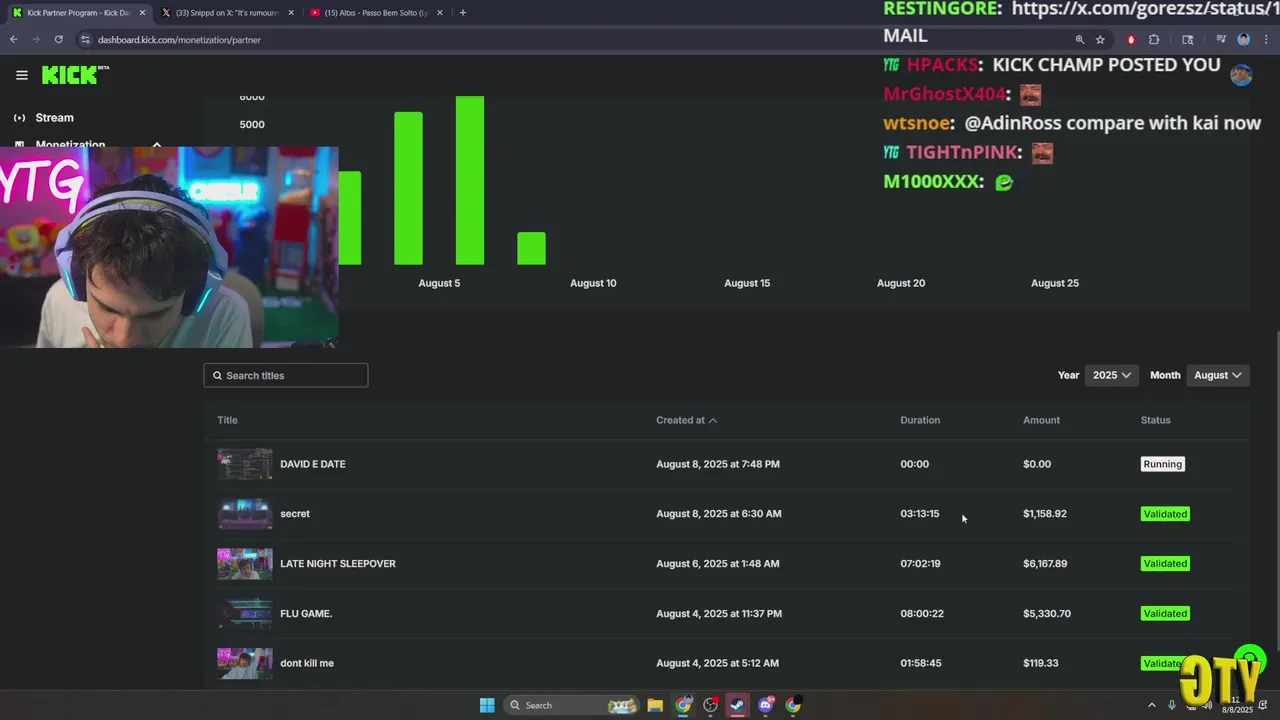Show hidden system tray icons
Screen dimensions: 1280x720
tap(1151, 705)
